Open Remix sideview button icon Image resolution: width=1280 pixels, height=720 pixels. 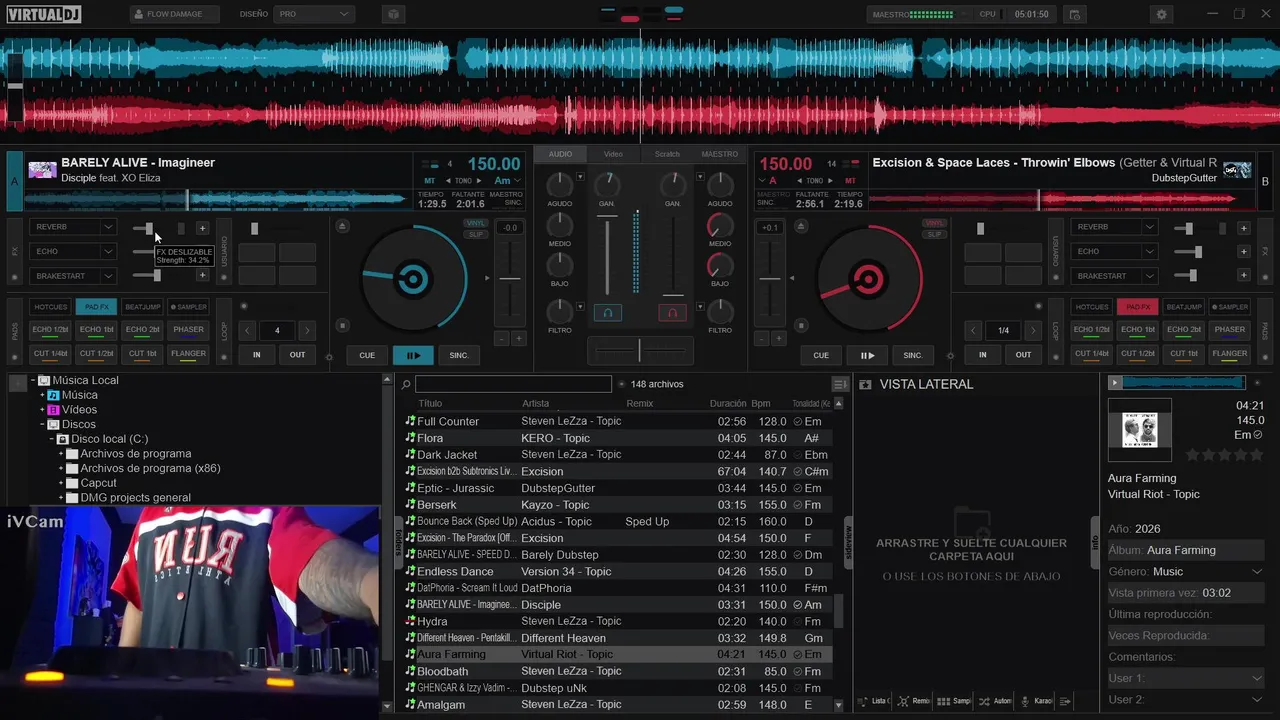point(904,701)
